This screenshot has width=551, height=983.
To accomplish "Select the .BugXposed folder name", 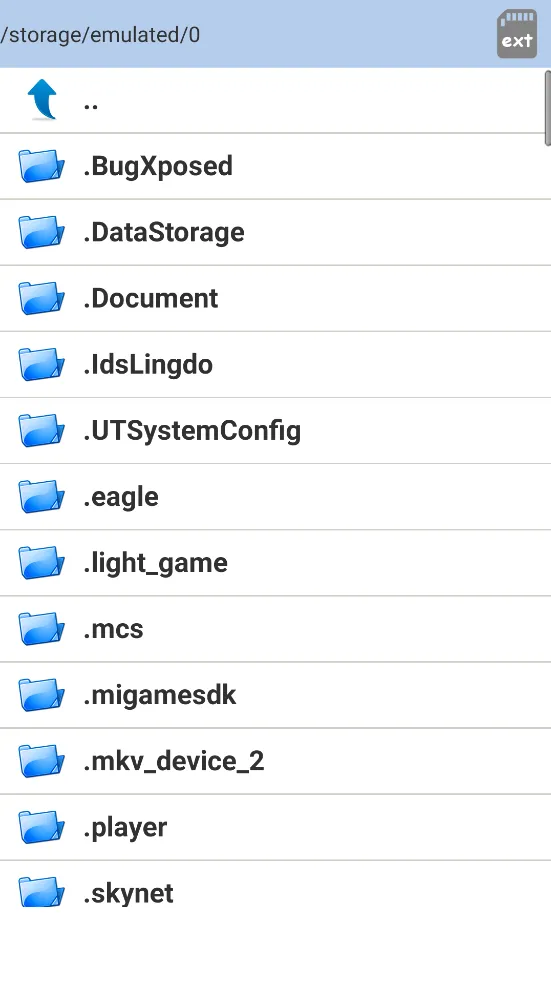I will point(158,166).
